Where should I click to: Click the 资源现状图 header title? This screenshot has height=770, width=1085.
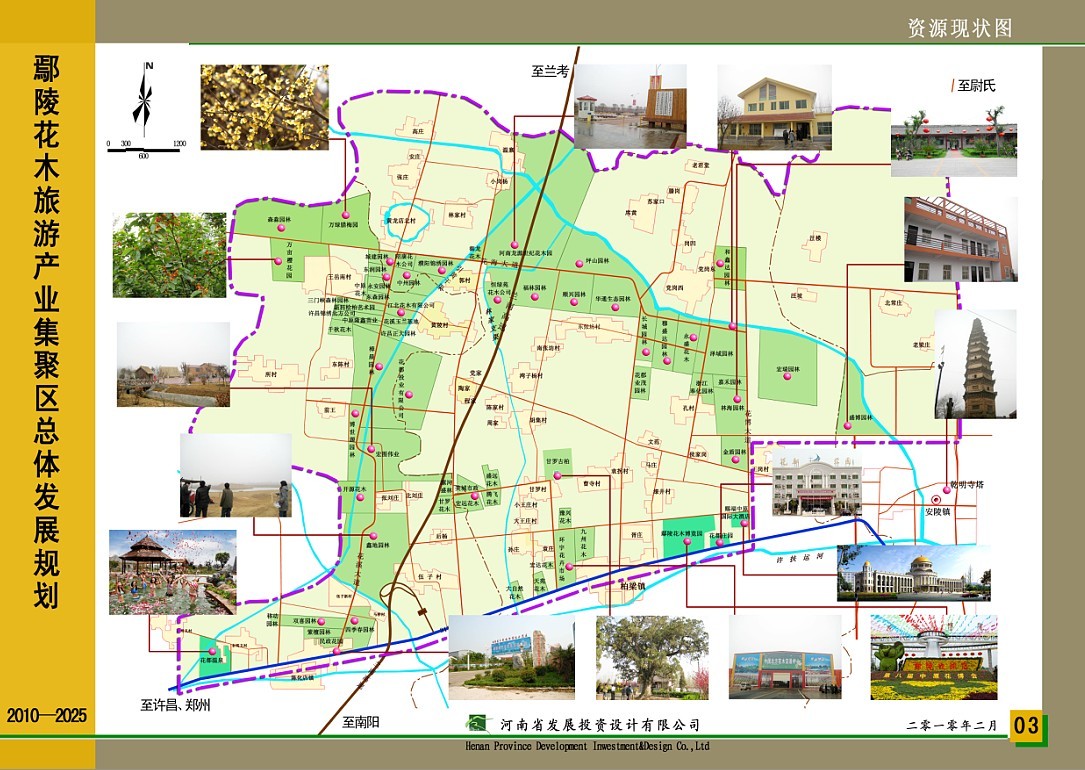click(960, 28)
